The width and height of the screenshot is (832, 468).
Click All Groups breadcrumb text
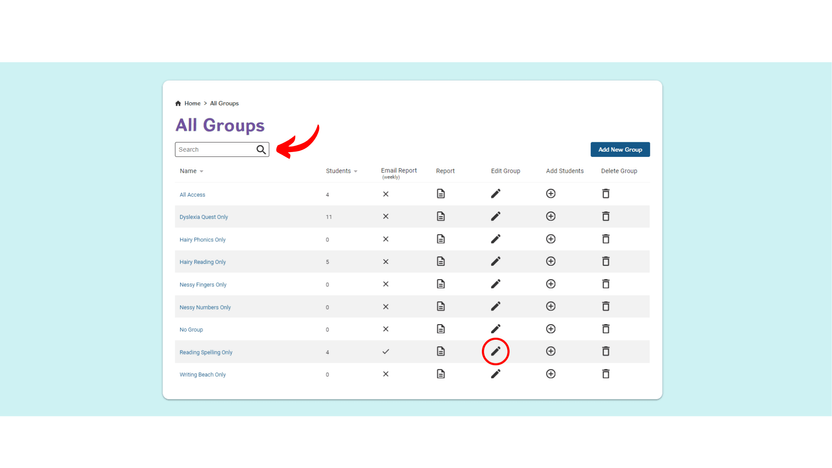(224, 103)
